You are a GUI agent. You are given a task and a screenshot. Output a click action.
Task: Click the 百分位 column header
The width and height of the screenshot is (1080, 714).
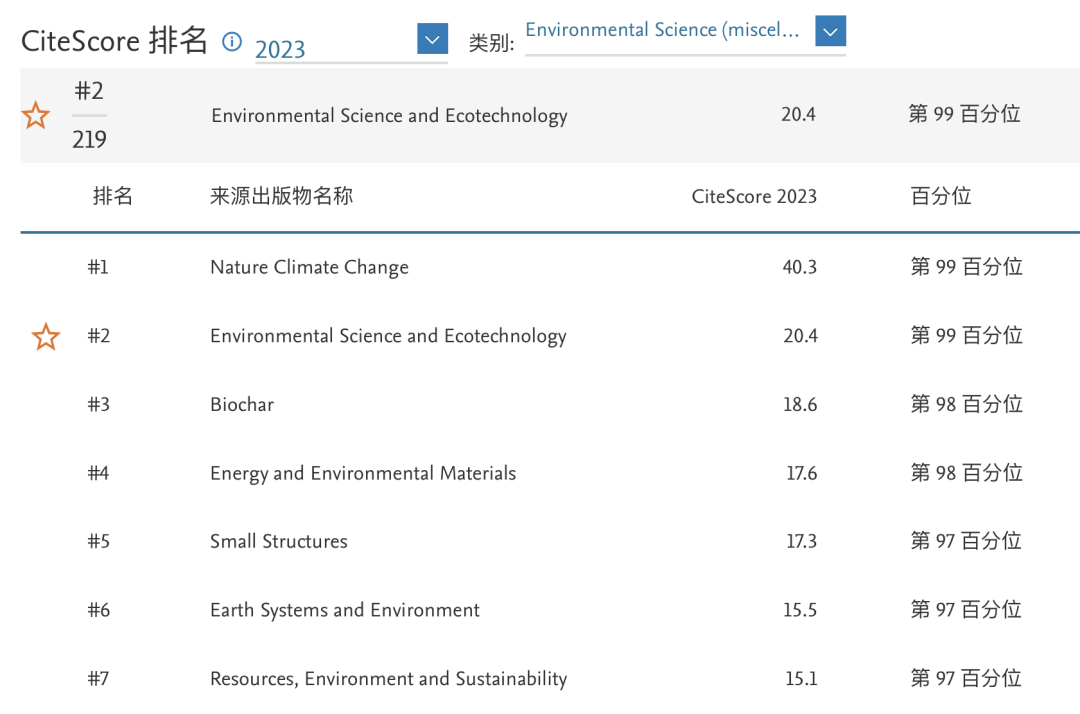pos(941,196)
